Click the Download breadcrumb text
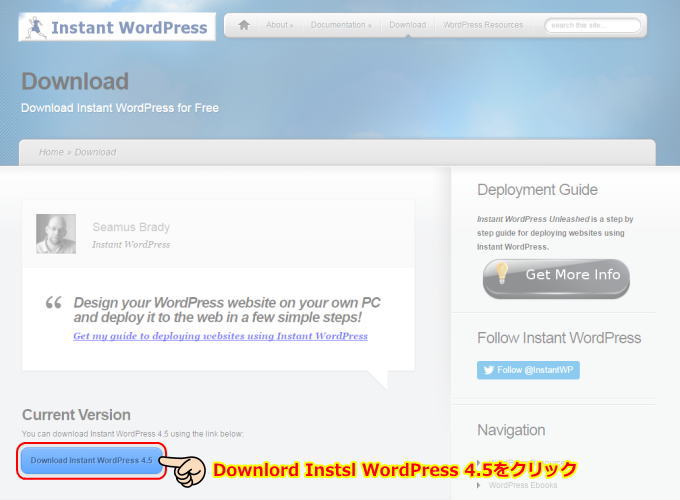Screen dimensions: 680x500 coord(95,152)
